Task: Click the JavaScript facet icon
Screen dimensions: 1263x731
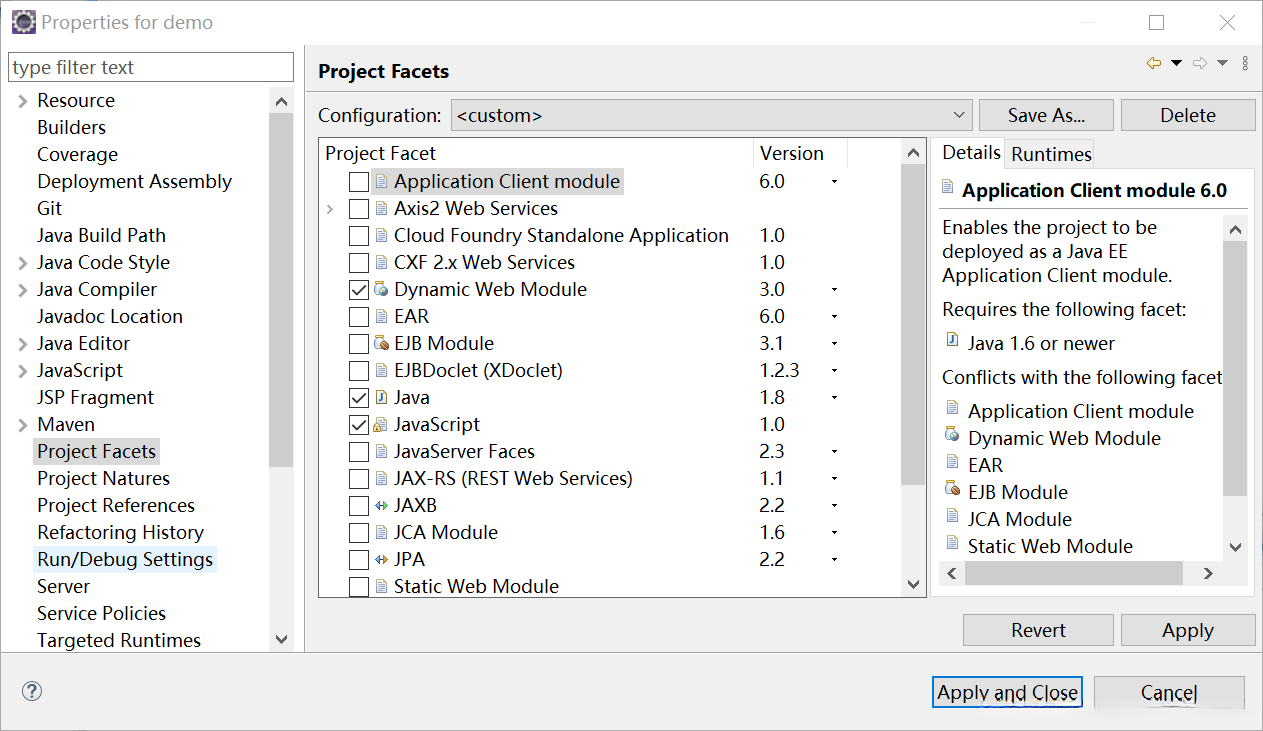Action: pos(381,424)
